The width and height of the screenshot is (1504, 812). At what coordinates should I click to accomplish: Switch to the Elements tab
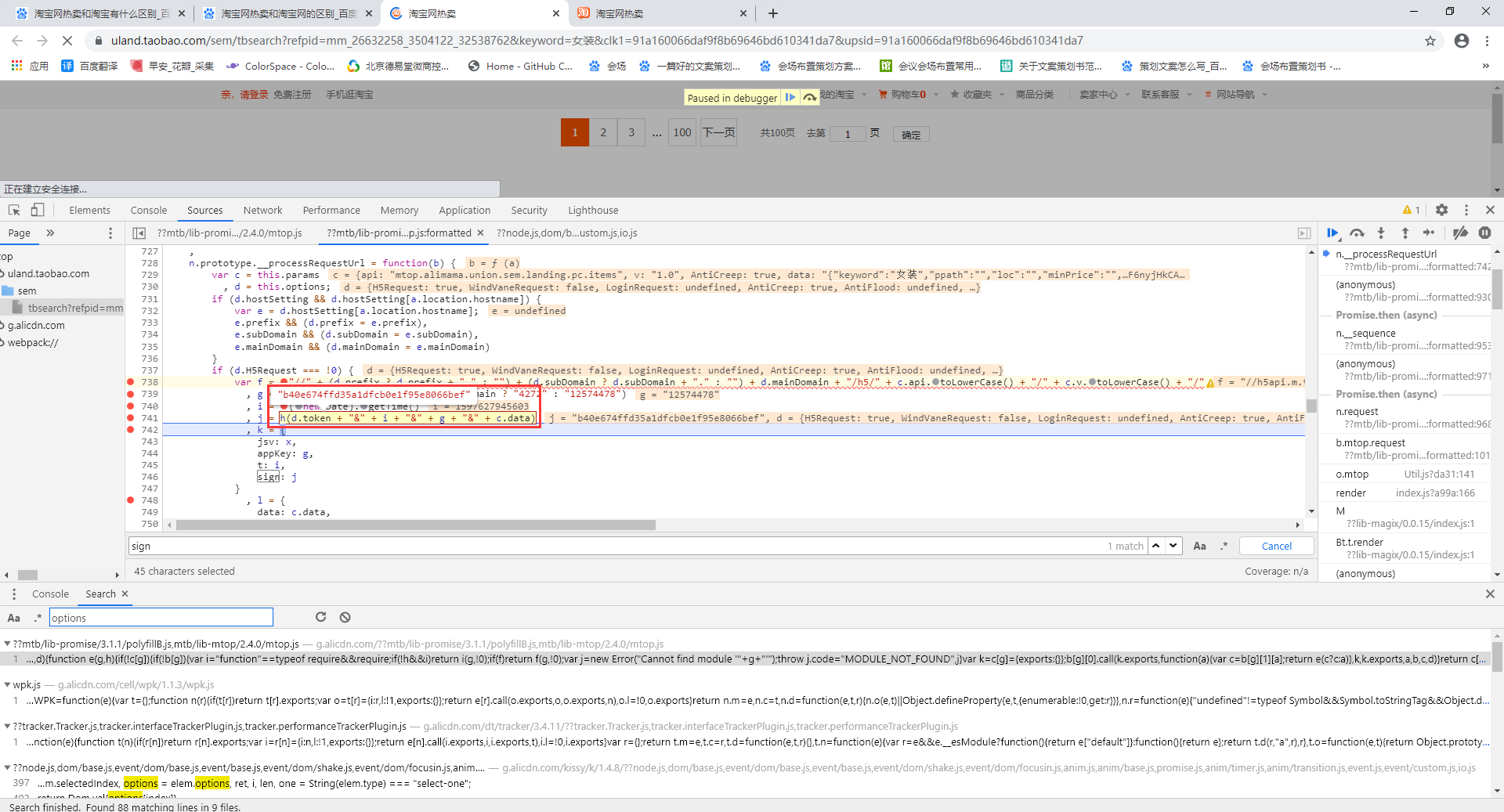[89, 210]
